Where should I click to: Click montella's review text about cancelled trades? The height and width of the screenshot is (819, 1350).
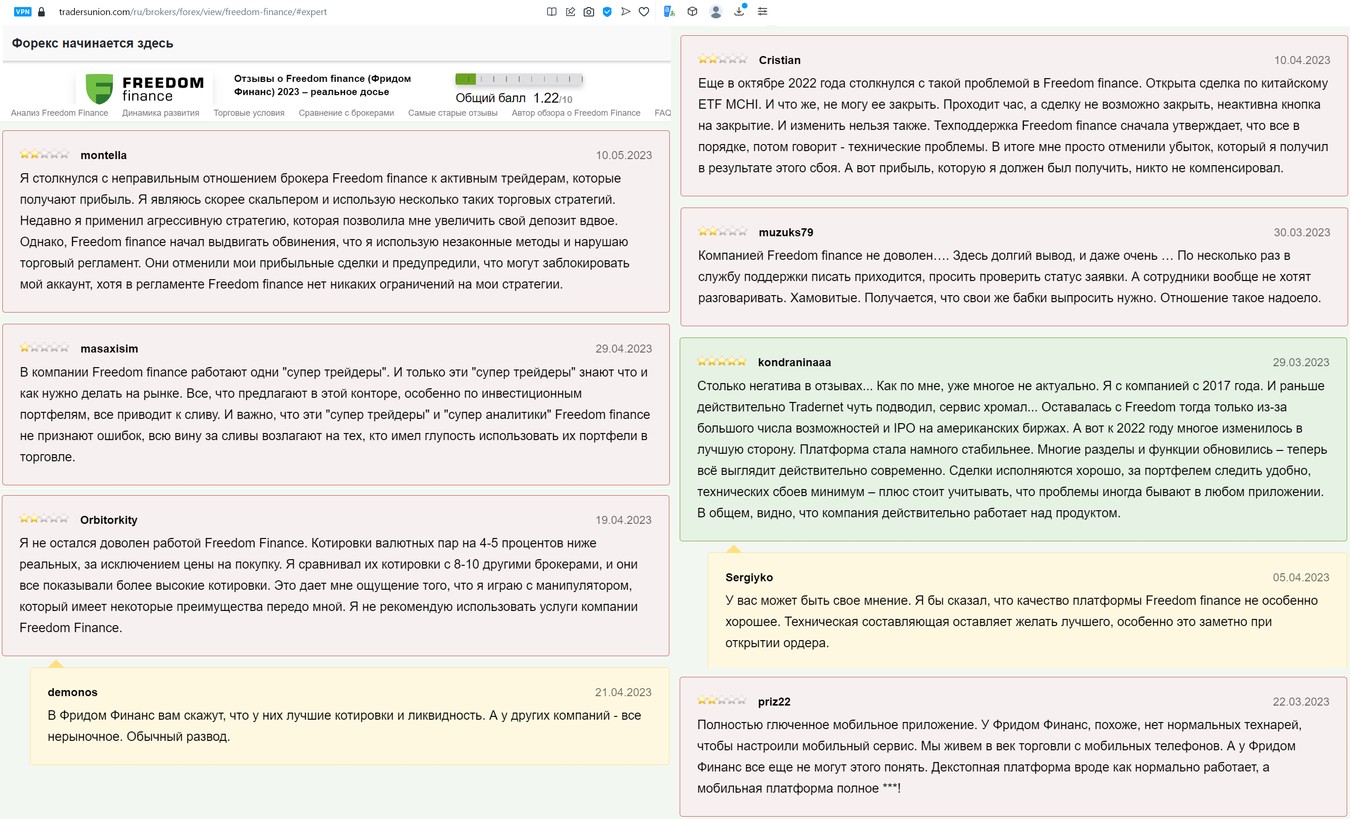click(x=325, y=231)
